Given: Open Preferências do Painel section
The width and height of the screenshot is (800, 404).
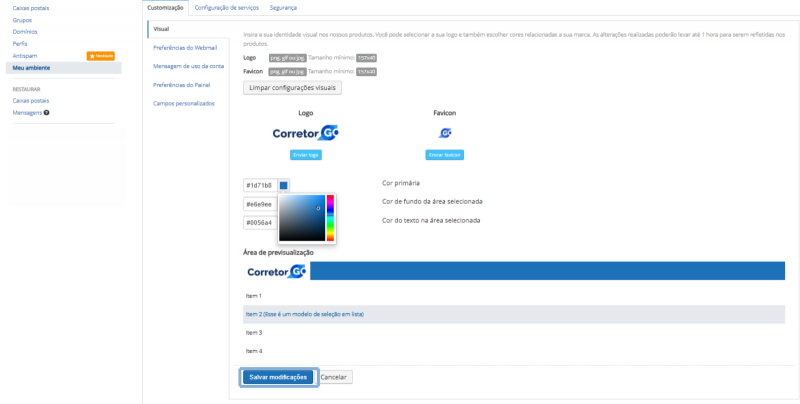Looking at the screenshot, I should (182, 85).
